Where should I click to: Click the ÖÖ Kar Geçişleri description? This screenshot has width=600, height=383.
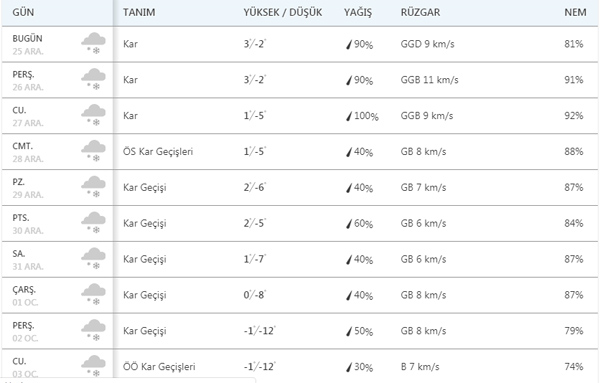coord(159,367)
